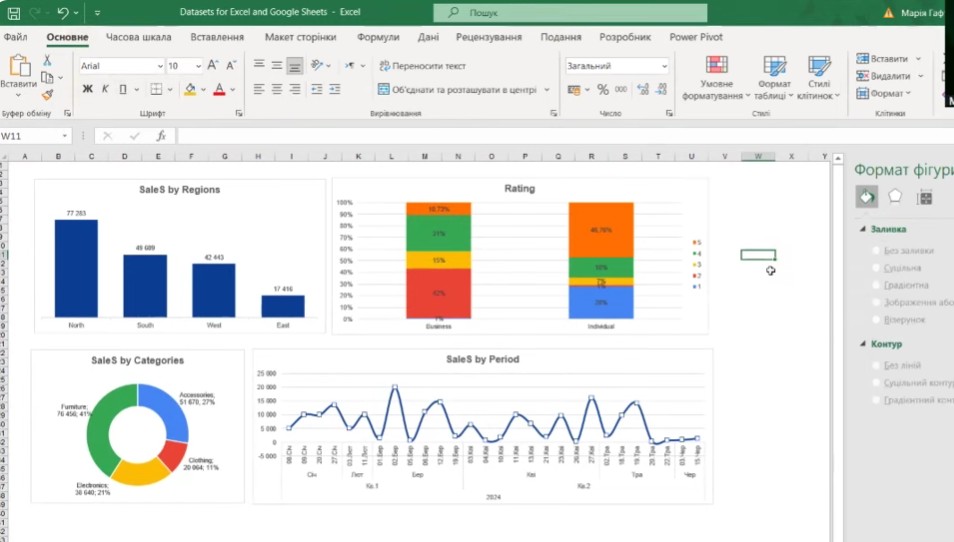Switch to the Вставлення tab

click(x=217, y=37)
